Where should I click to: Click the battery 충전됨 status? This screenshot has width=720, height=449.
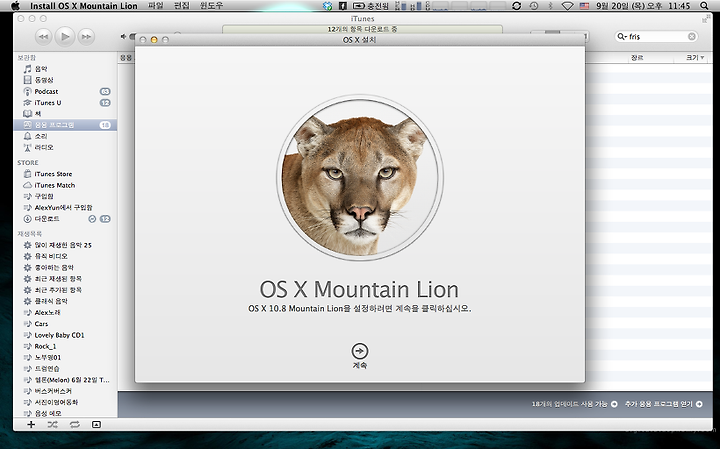371,6
